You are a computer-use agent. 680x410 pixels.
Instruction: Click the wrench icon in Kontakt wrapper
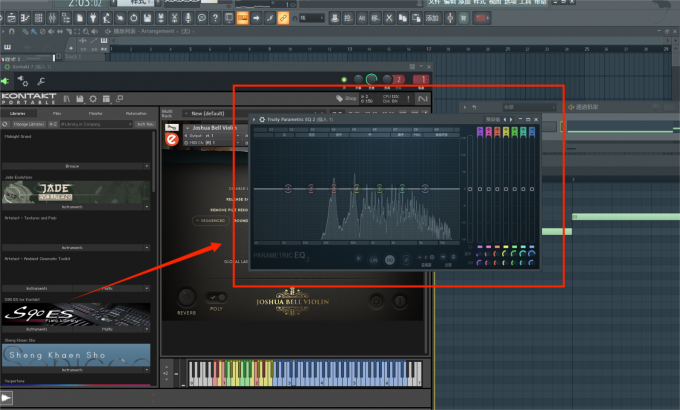[x=41, y=81]
